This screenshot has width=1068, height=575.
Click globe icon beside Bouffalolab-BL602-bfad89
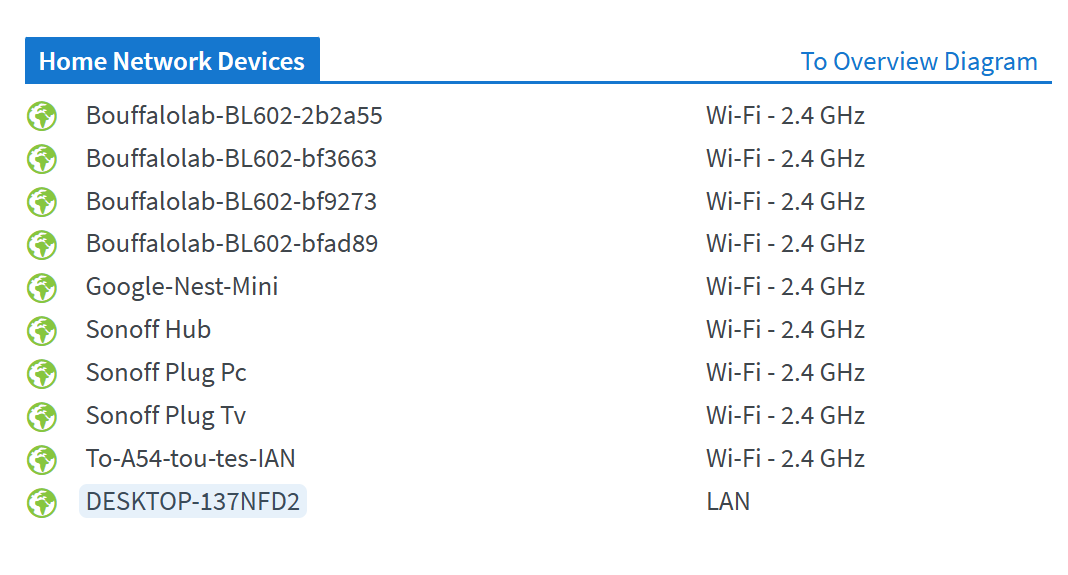click(x=42, y=245)
